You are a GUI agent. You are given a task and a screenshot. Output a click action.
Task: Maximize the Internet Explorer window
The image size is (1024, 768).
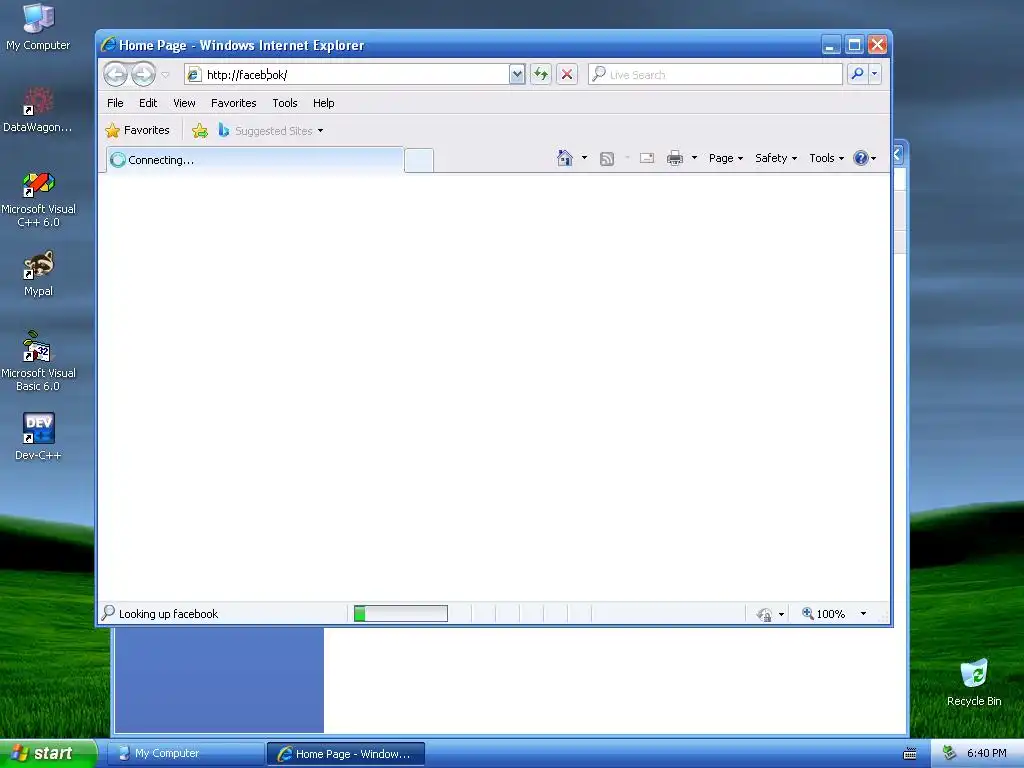[854, 44]
